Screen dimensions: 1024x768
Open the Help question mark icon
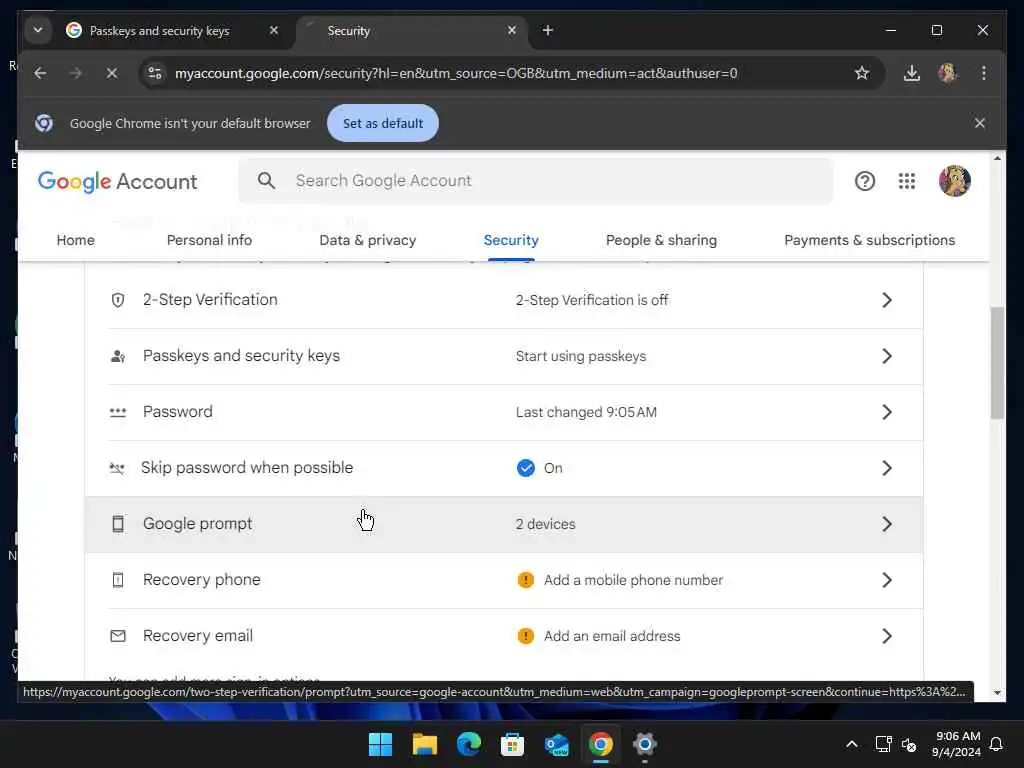(x=865, y=181)
